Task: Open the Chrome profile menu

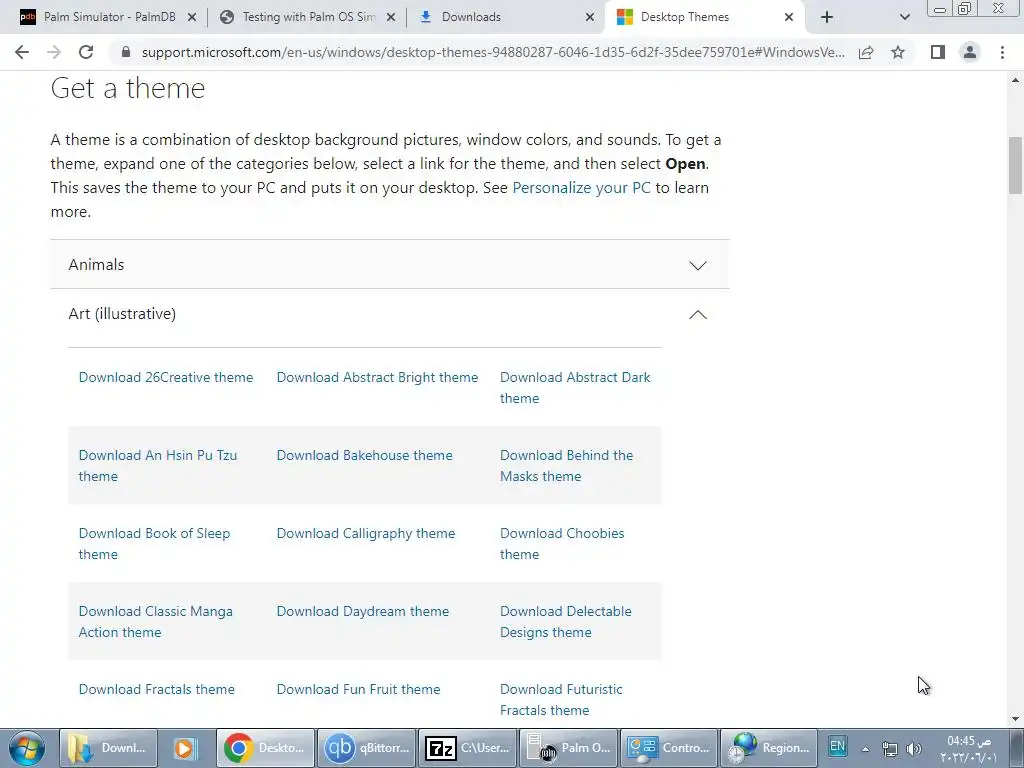Action: tap(970, 52)
